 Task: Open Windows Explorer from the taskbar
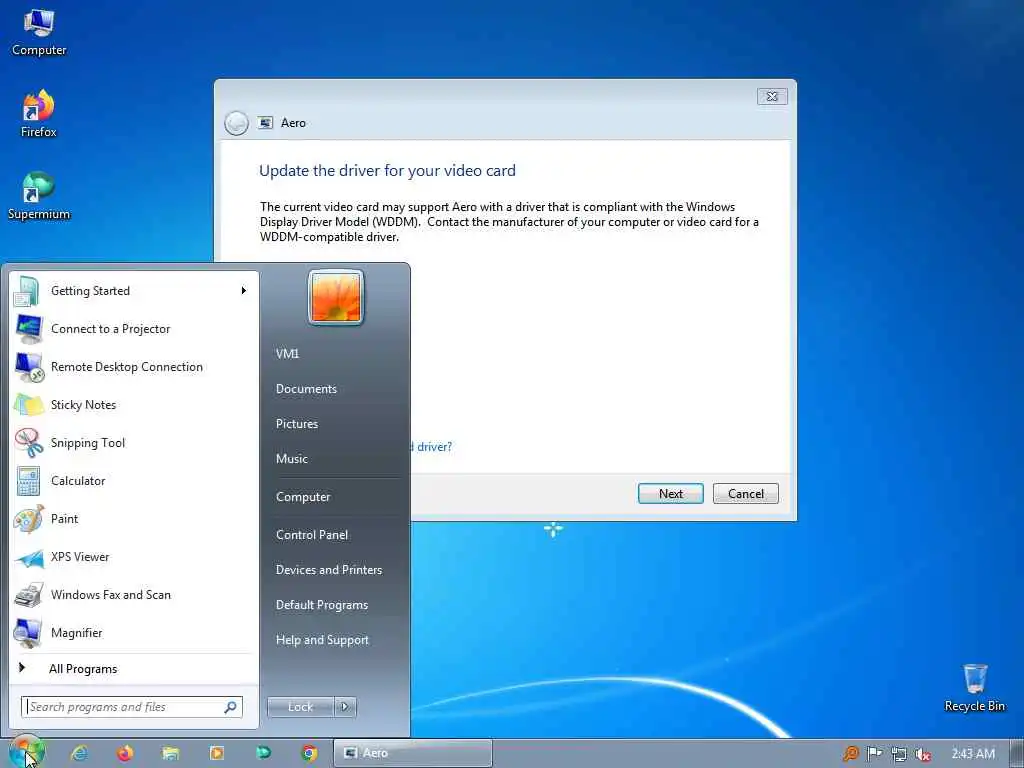coord(170,753)
